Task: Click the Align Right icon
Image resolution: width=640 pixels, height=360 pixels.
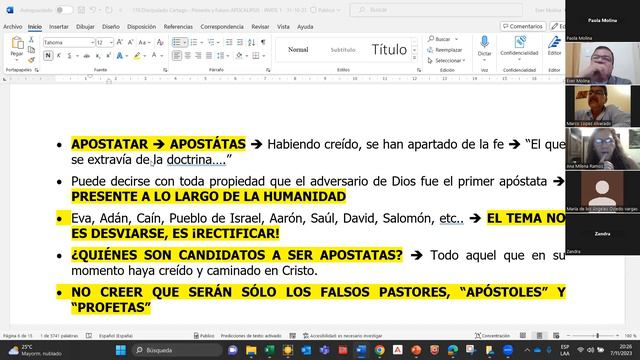Action: click(x=198, y=56)
